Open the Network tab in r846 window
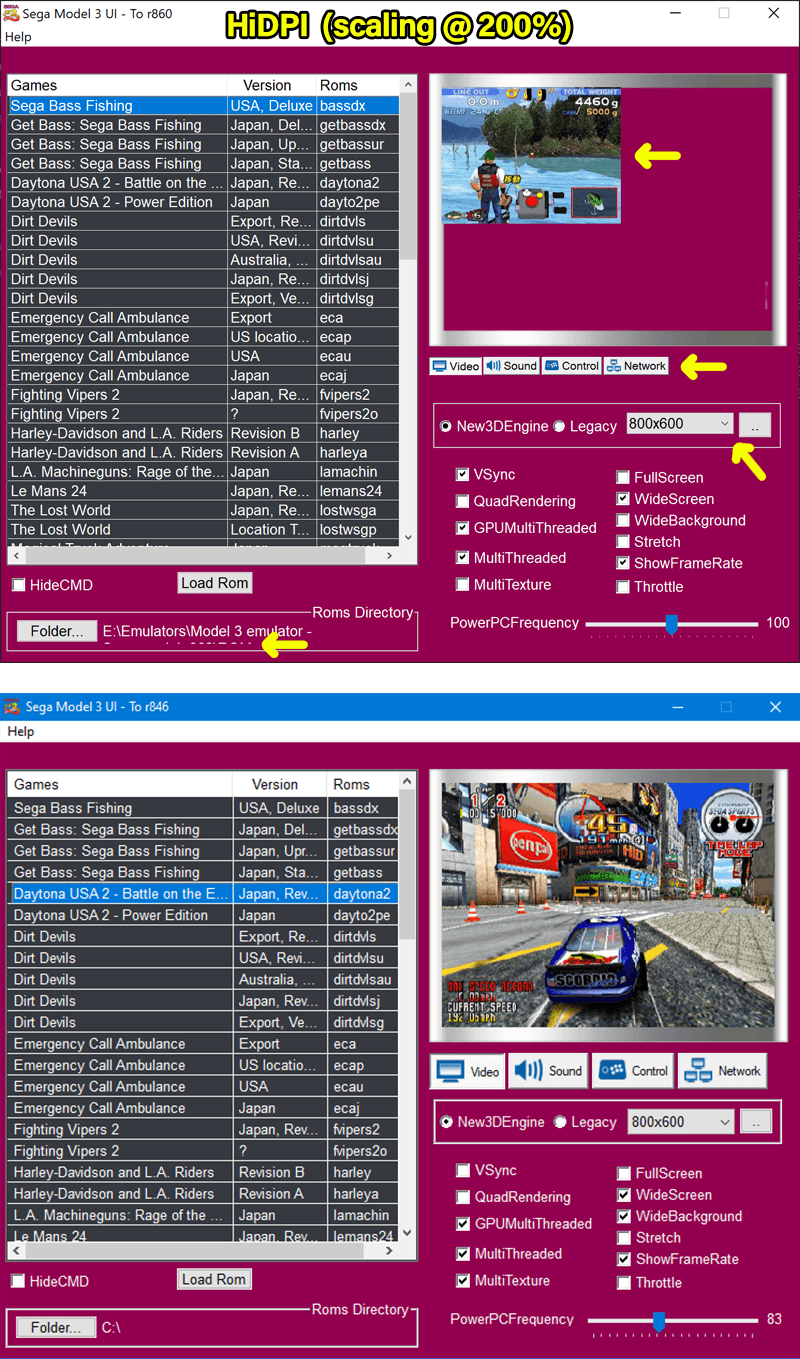The height and width of the screenshot is (1359, 800). click(722, 1071)
